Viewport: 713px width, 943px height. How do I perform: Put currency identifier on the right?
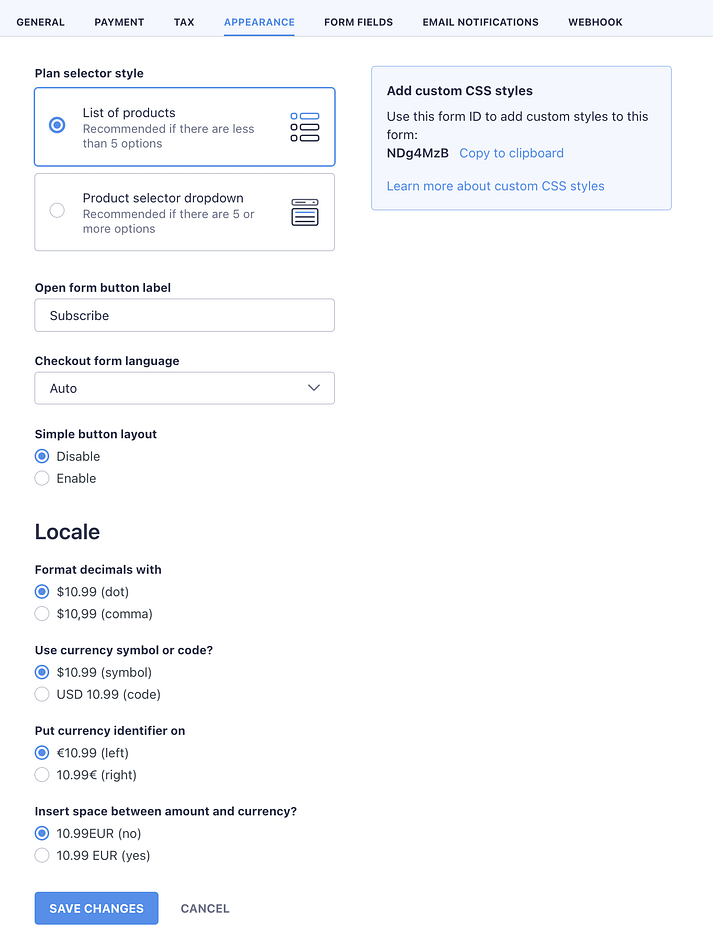42,775
